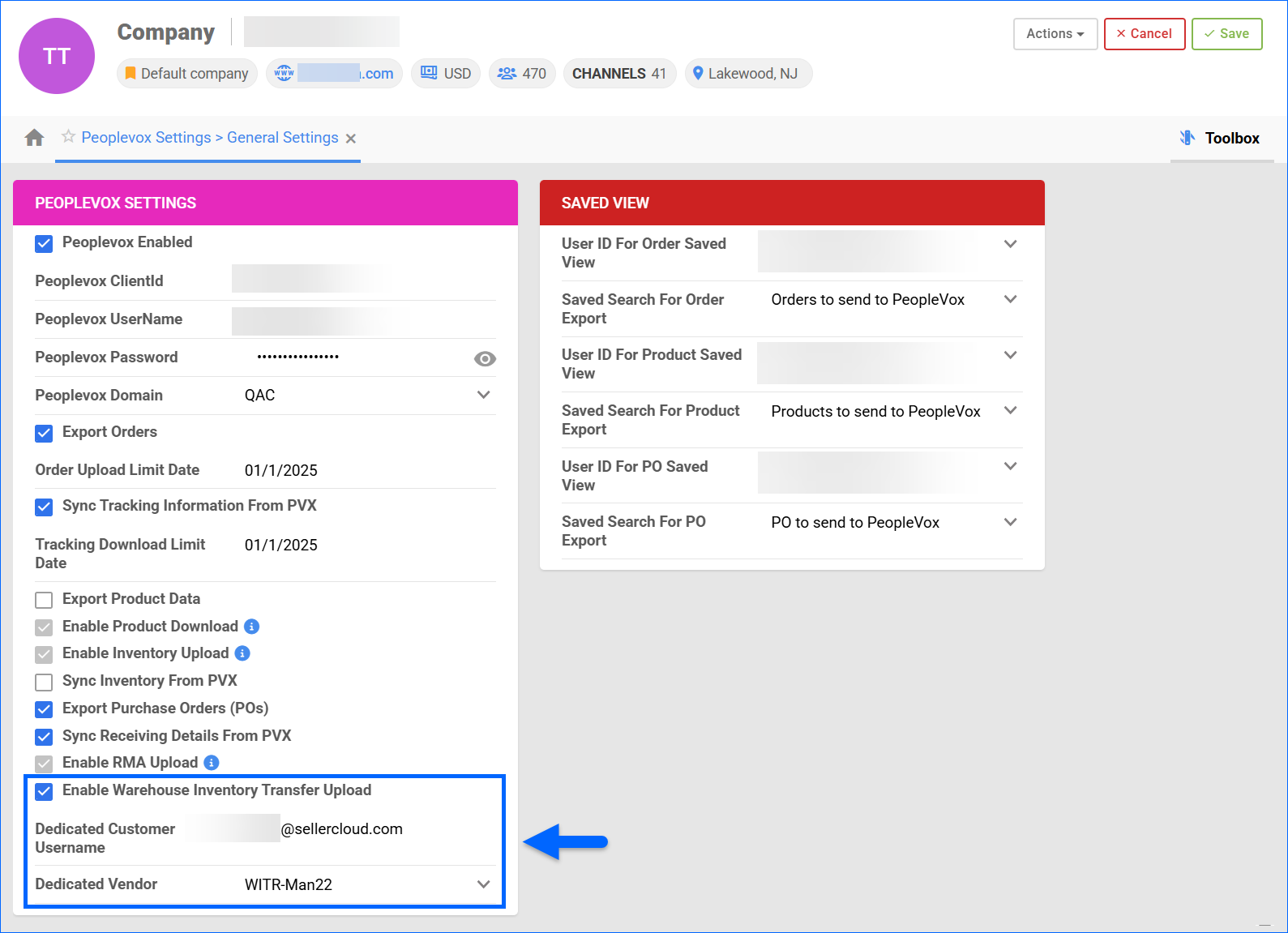Expand the Peoplevox Domain dropdown
The image size is (1288, 933).
pyautogui.click(x=484, y=395)
